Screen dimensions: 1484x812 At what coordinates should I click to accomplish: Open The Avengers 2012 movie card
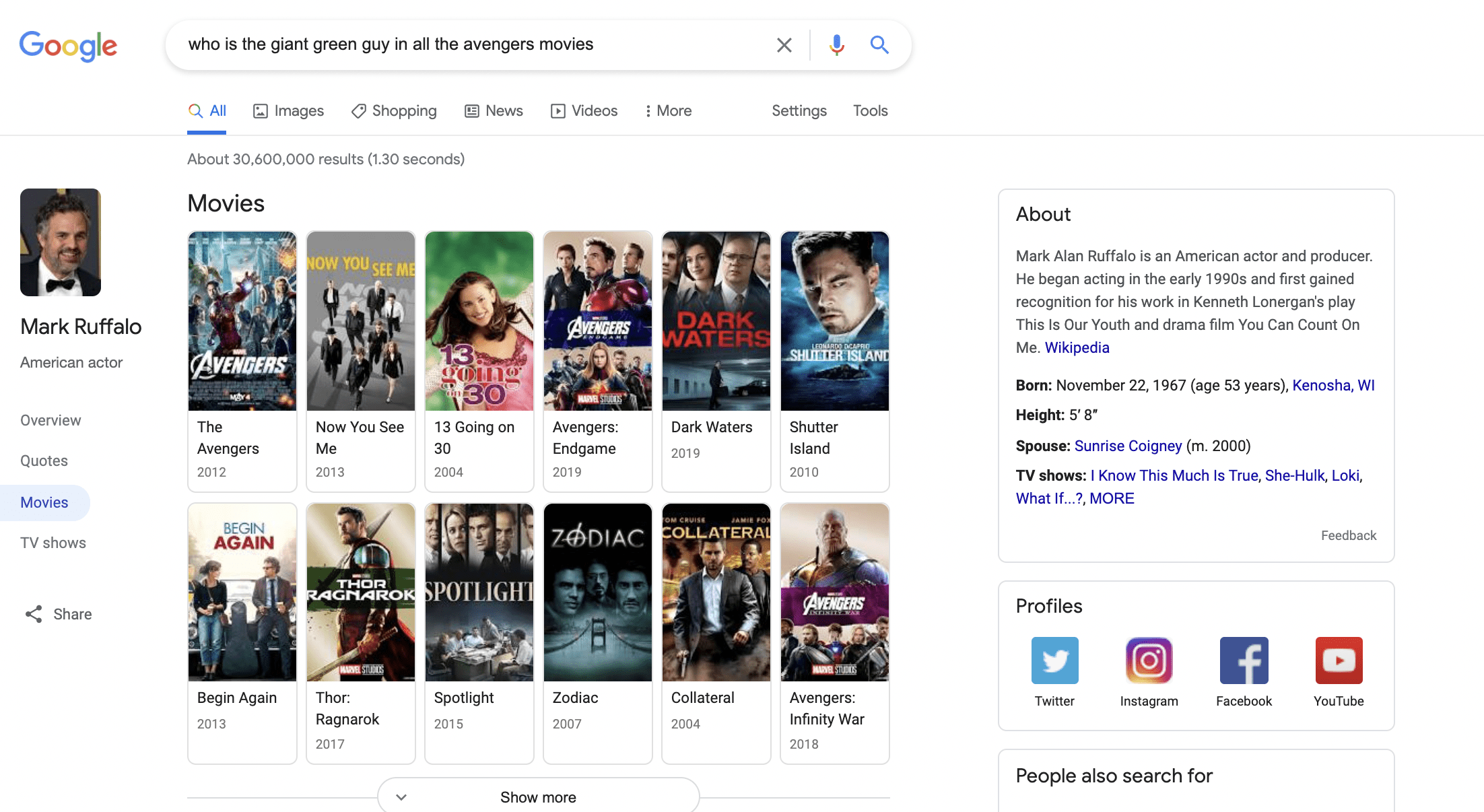[x=242, y=362]
